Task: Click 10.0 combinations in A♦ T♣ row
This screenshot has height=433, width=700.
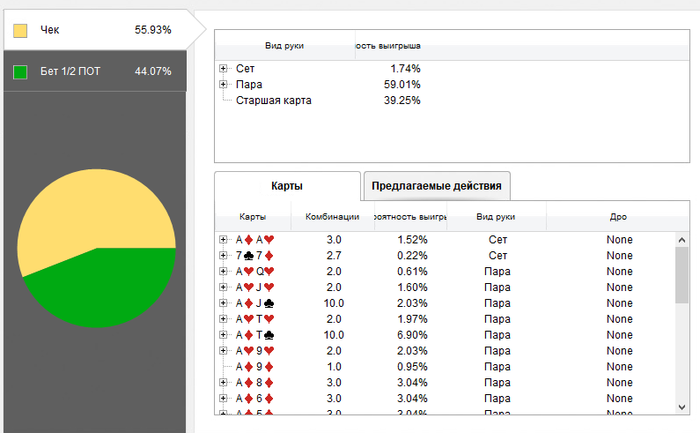Action: point(334,335)
